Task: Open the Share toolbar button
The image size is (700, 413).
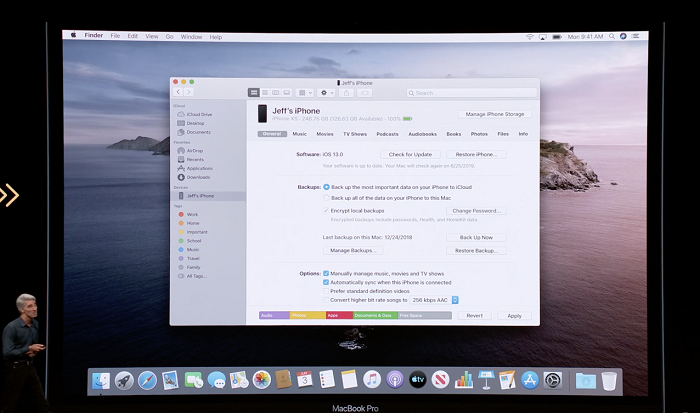Action: click(x=346, y=93)
